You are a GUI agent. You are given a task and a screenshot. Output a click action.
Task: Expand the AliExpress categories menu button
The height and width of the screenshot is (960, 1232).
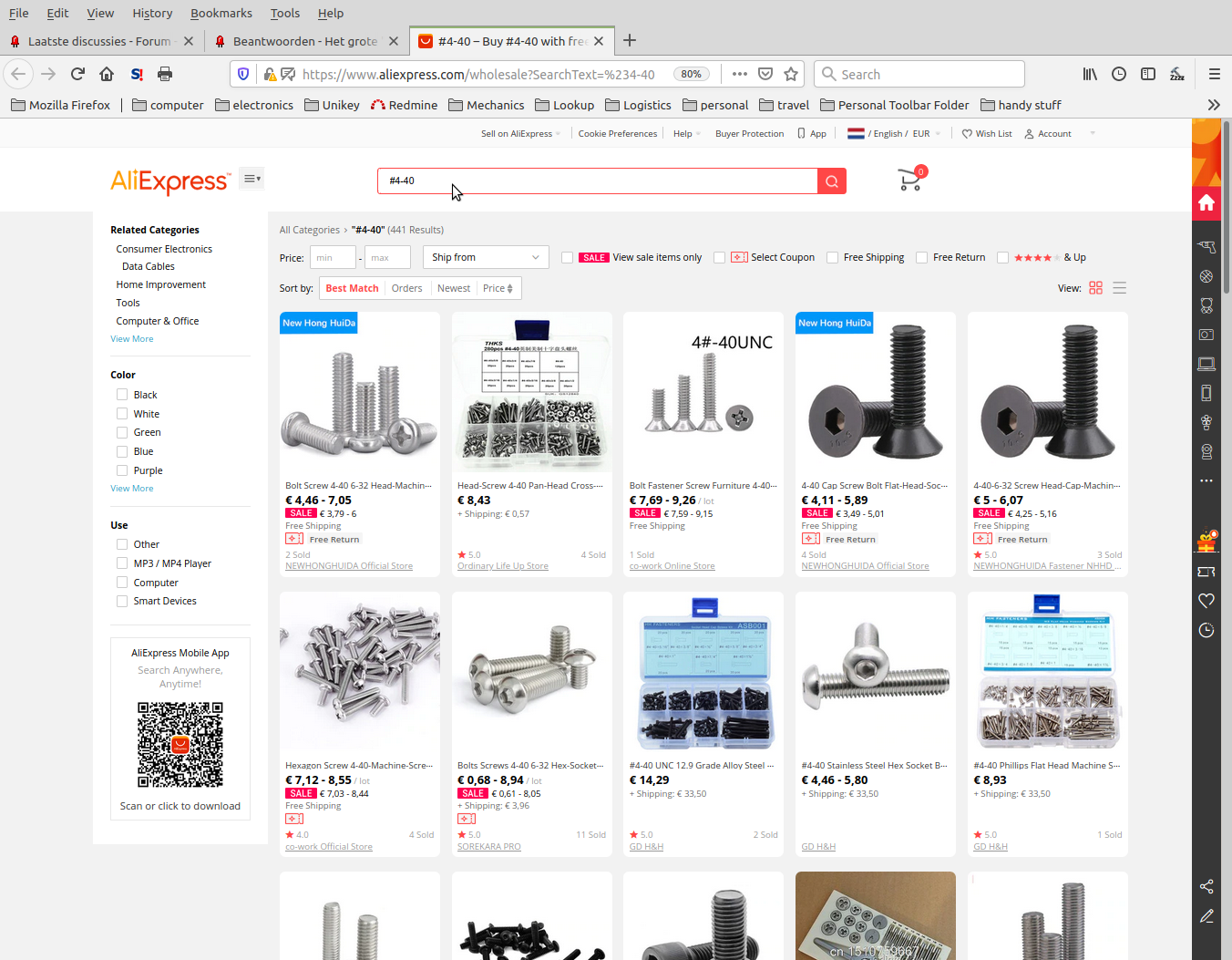point(252,179)
